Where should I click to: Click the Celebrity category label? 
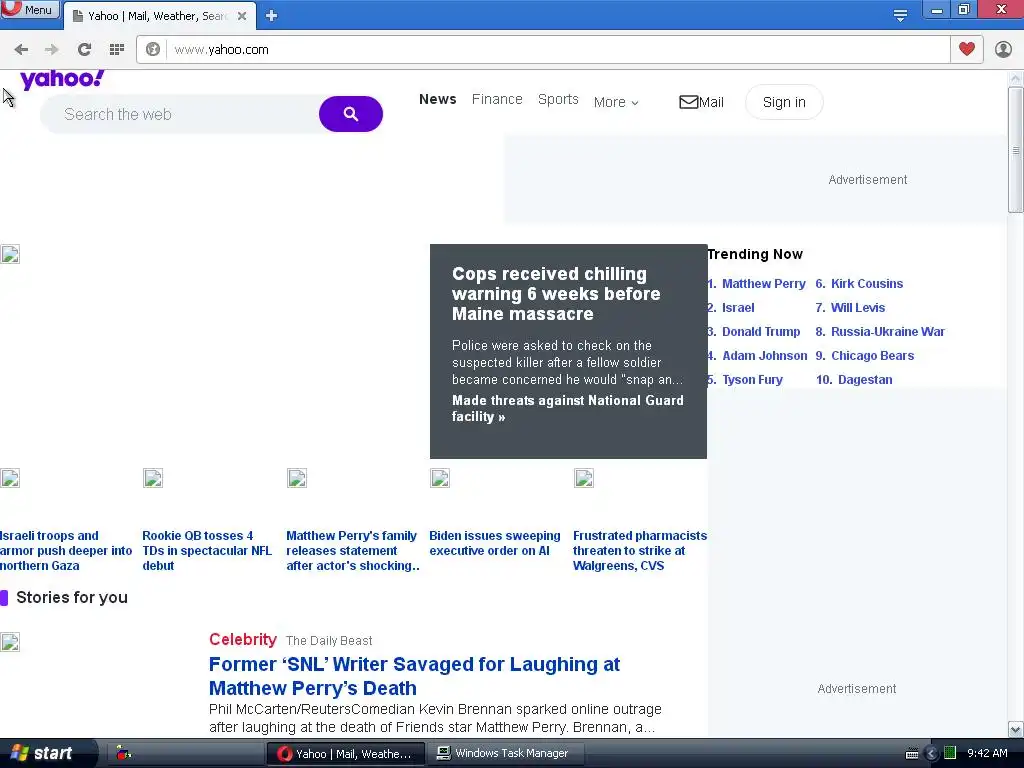click(x=243, y=639)
